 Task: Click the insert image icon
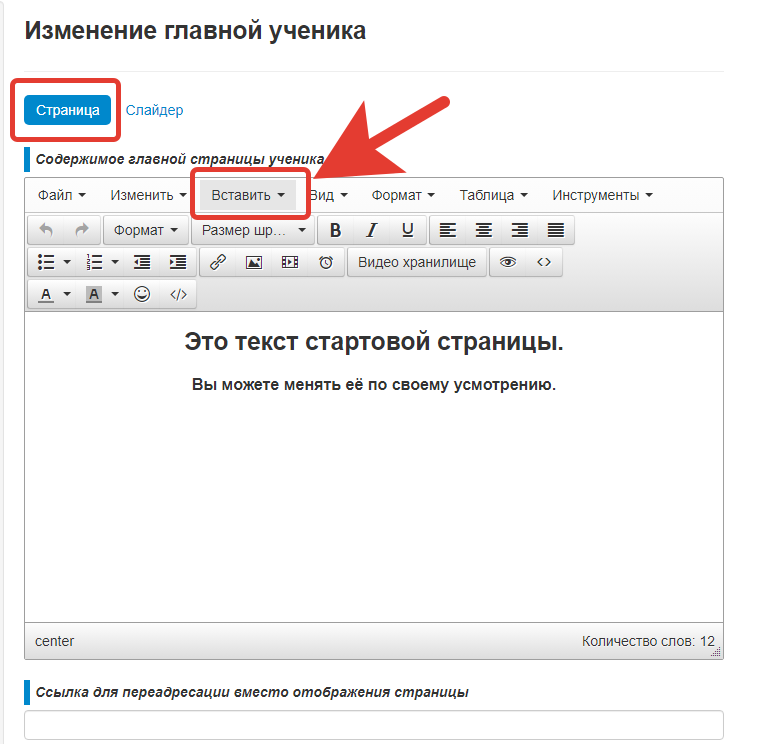pos(254,262)
